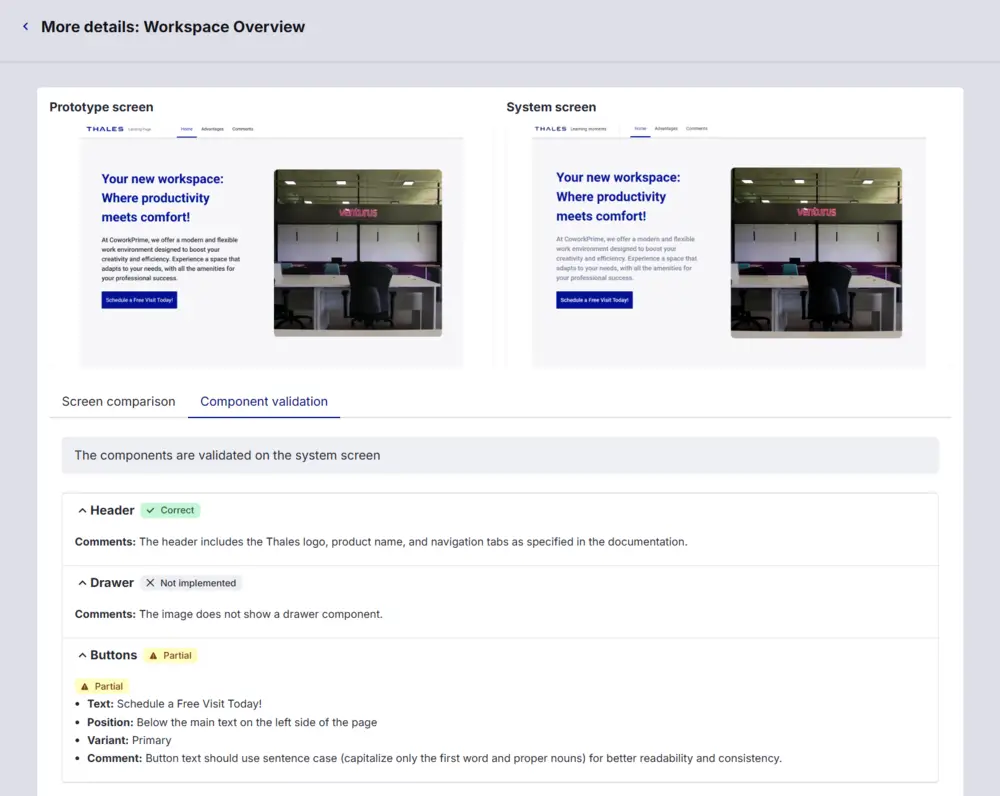Click the 'Variant: Primary' bullet

coord(129,741)
